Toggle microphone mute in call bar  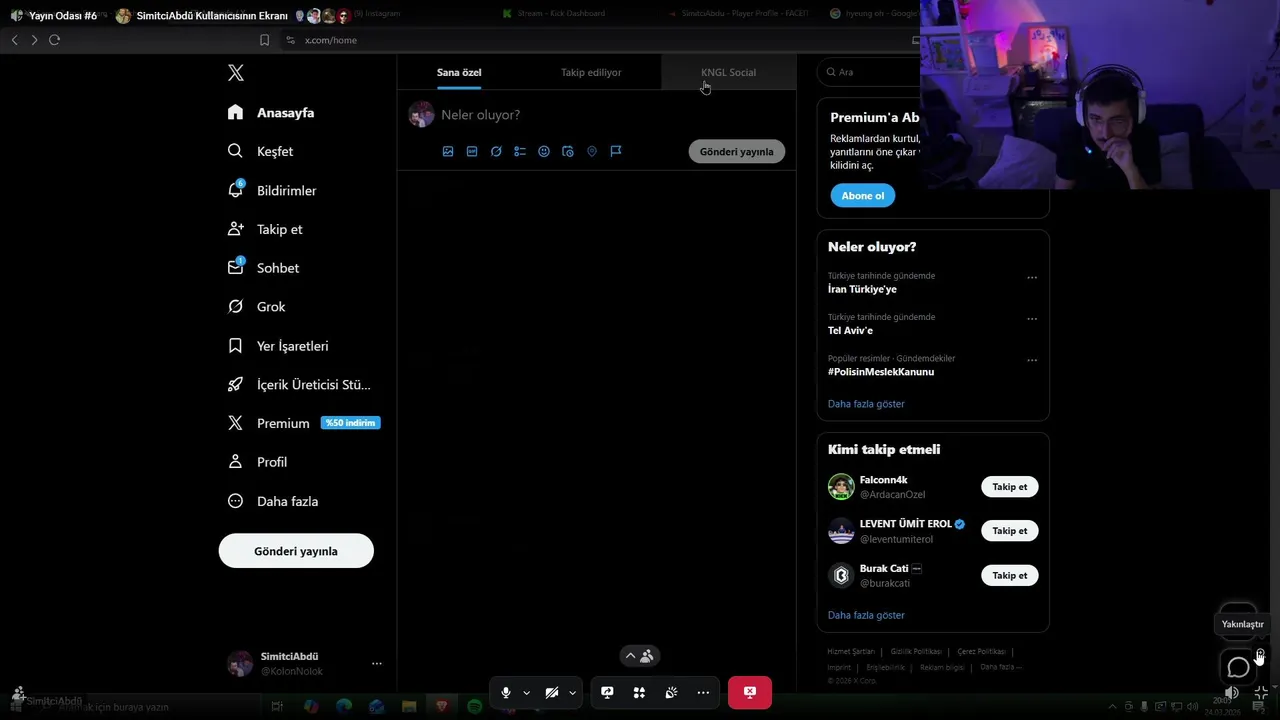(506, 692)
